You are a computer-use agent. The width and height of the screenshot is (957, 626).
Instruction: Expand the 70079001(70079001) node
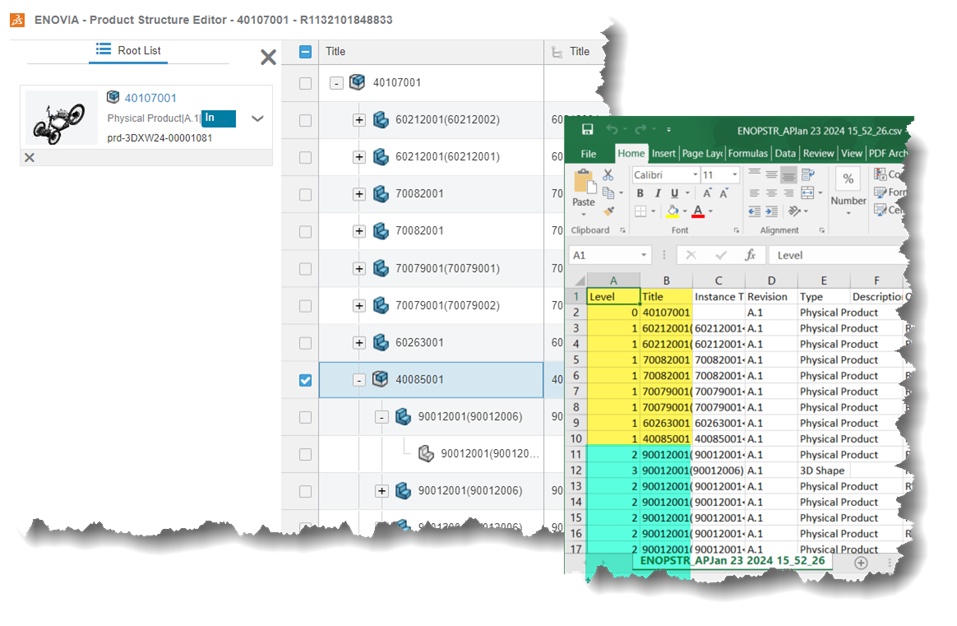point(359,268)
